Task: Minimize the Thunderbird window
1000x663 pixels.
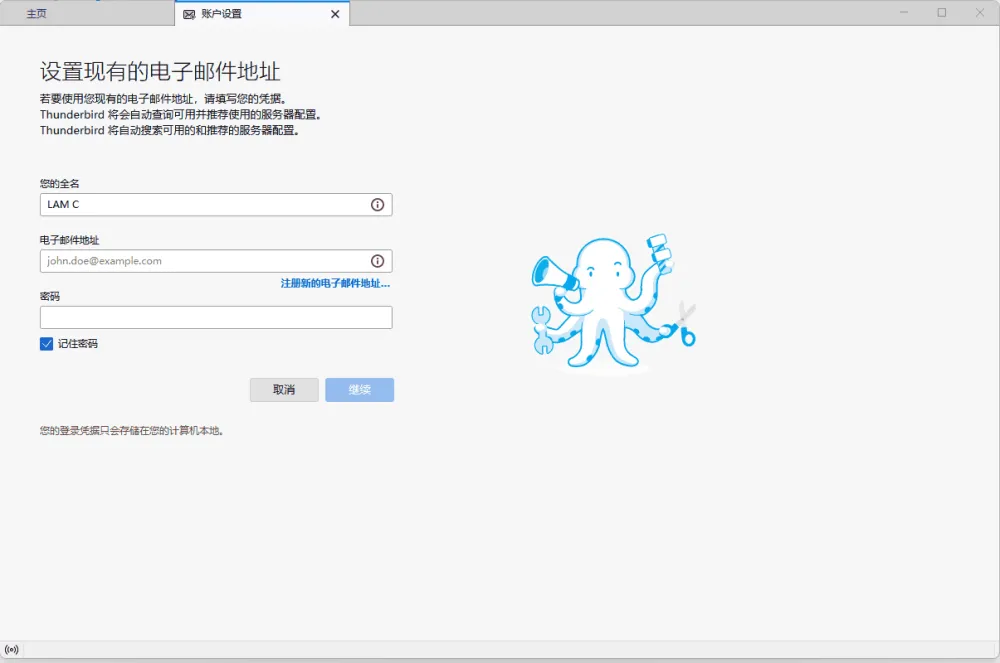Action: [x=904, y=13]
